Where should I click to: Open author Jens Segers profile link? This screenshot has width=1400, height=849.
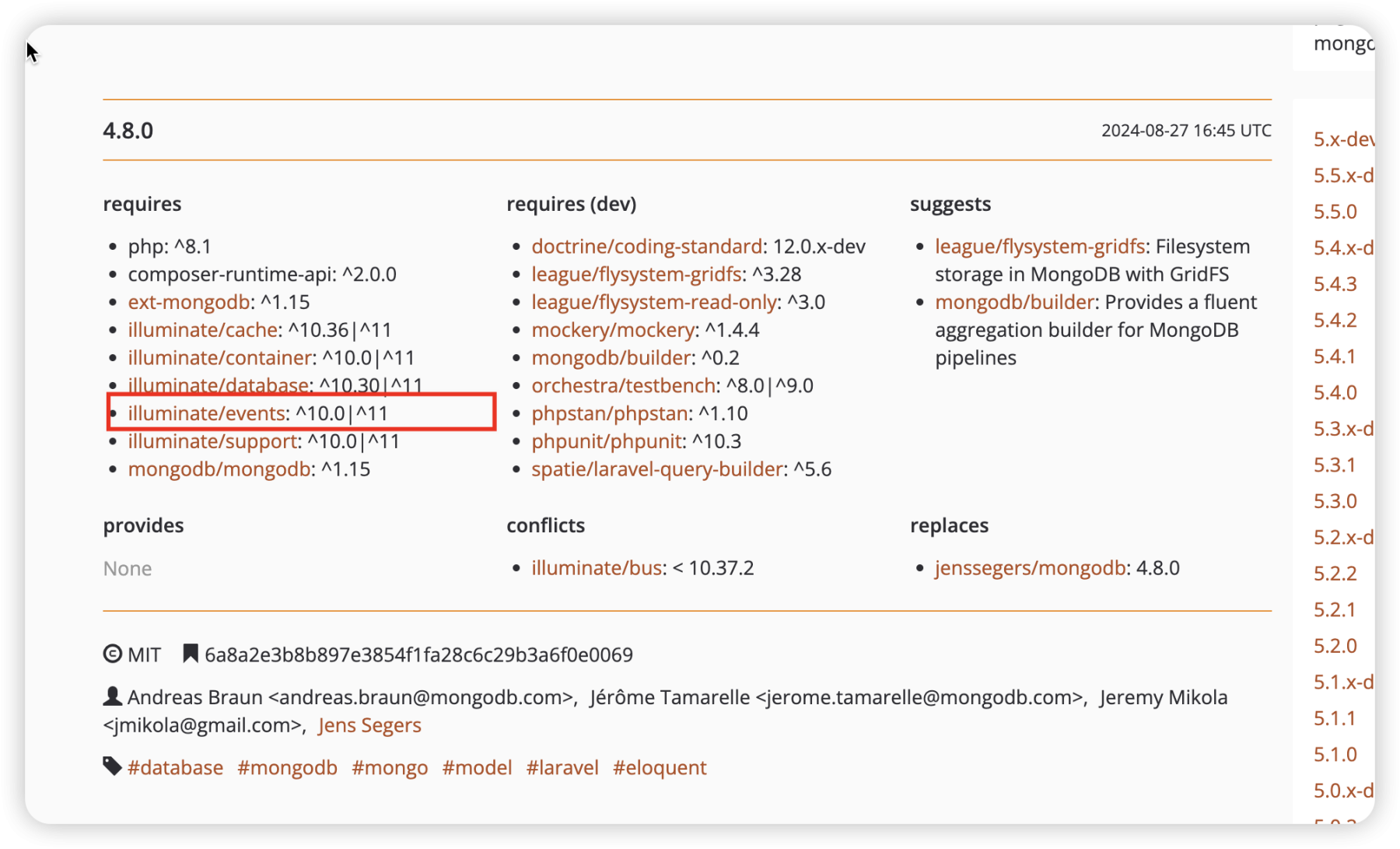click(369, 725)
